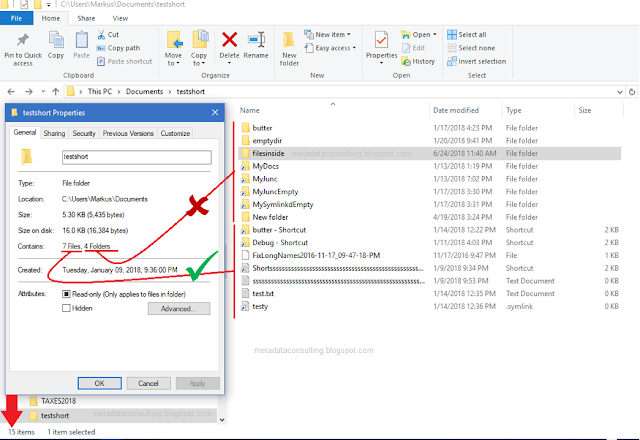Go back with the Back arrow

tap(11, 91)
